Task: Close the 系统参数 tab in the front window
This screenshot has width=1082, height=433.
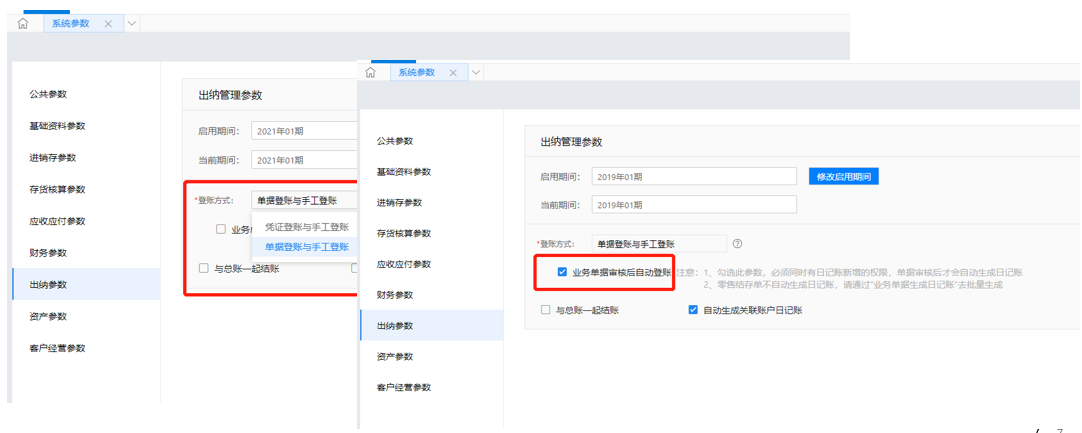Action: 453,73
